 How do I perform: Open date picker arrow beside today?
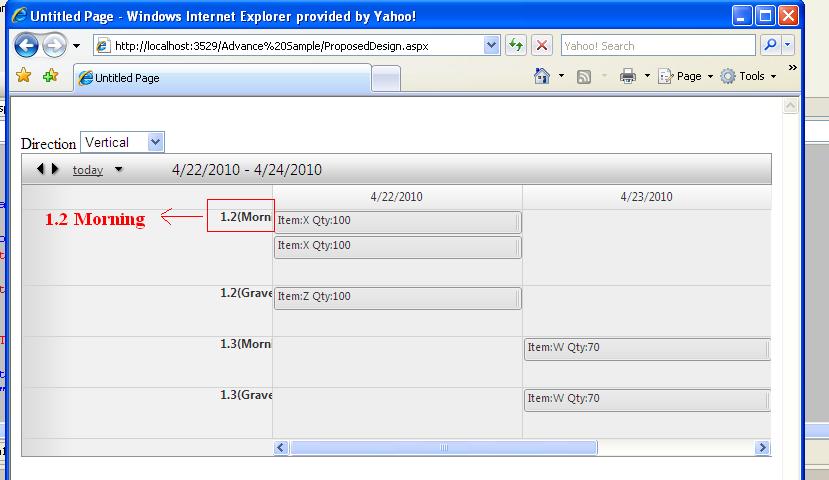(119, 170)
